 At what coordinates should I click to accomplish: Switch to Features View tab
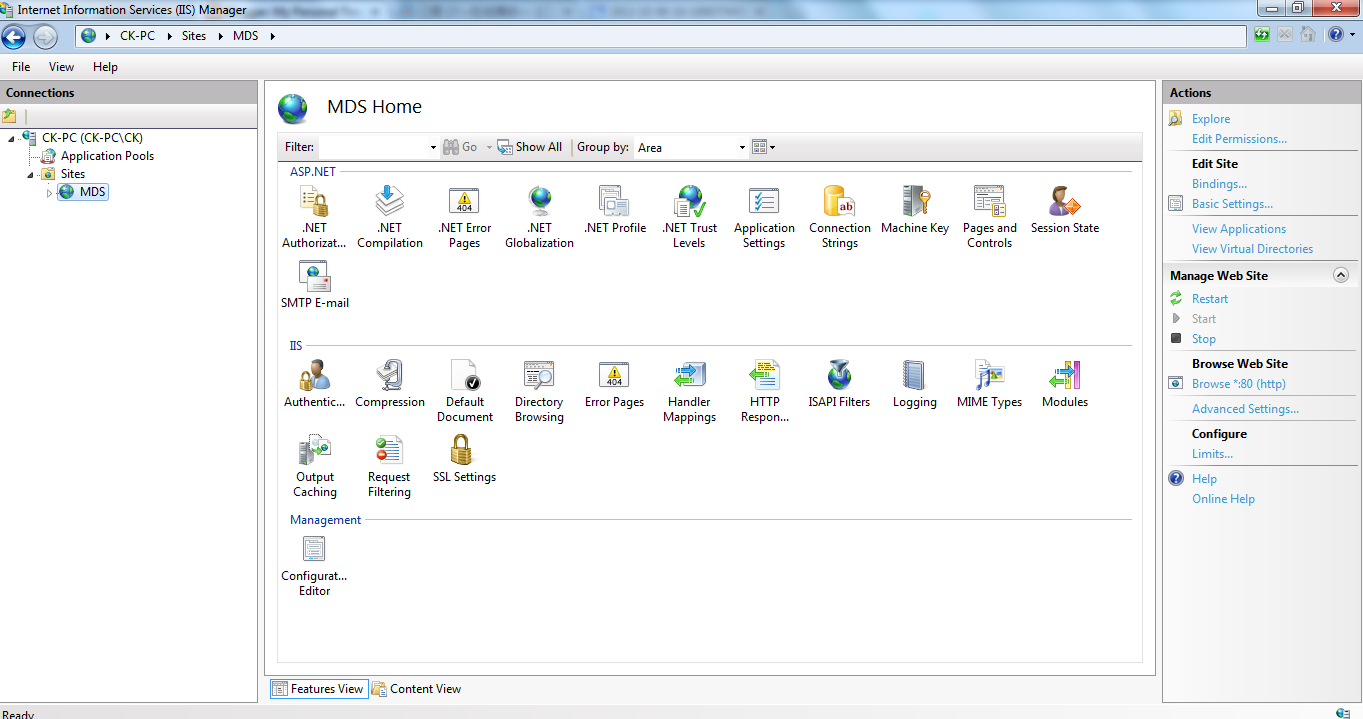point(319,689)
